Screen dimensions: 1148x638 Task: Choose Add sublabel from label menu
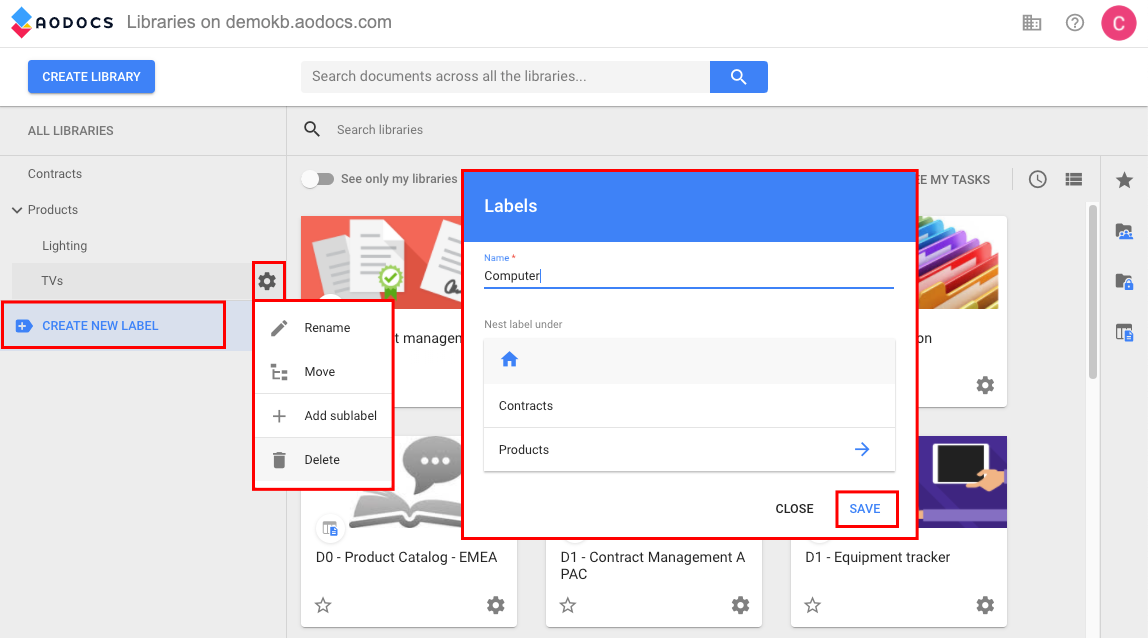(x=323, y=415)
